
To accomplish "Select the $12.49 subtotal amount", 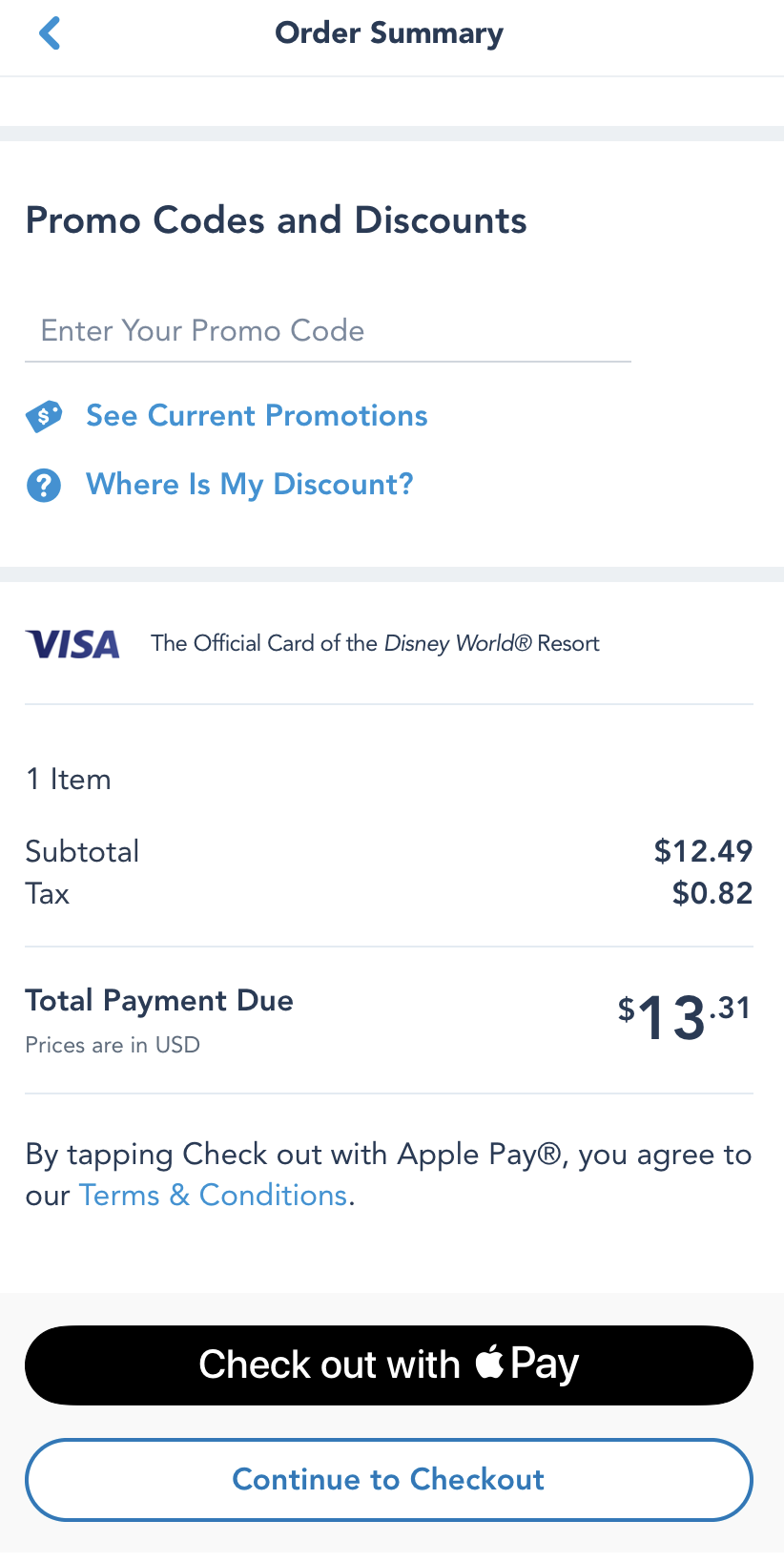I will click(x=703, y=851).
